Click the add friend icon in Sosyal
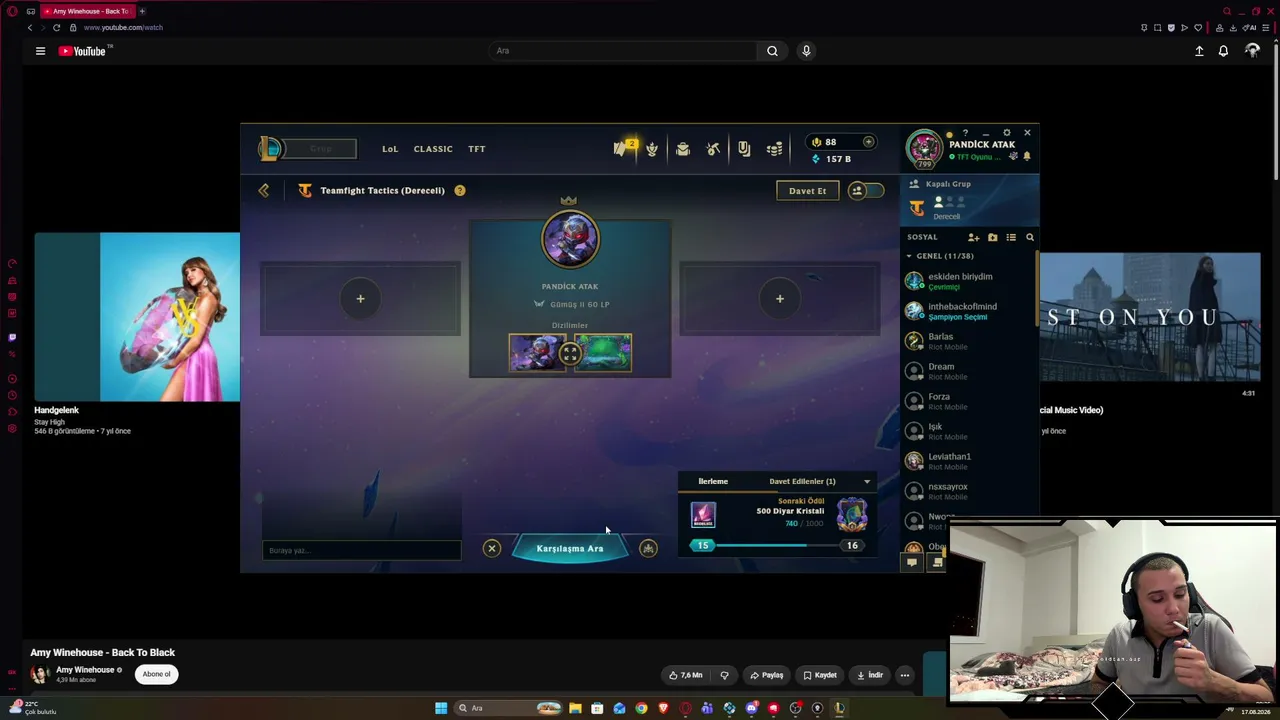Screen dimensions: 1280x720 pyautogui.click(x=973, y=237)
